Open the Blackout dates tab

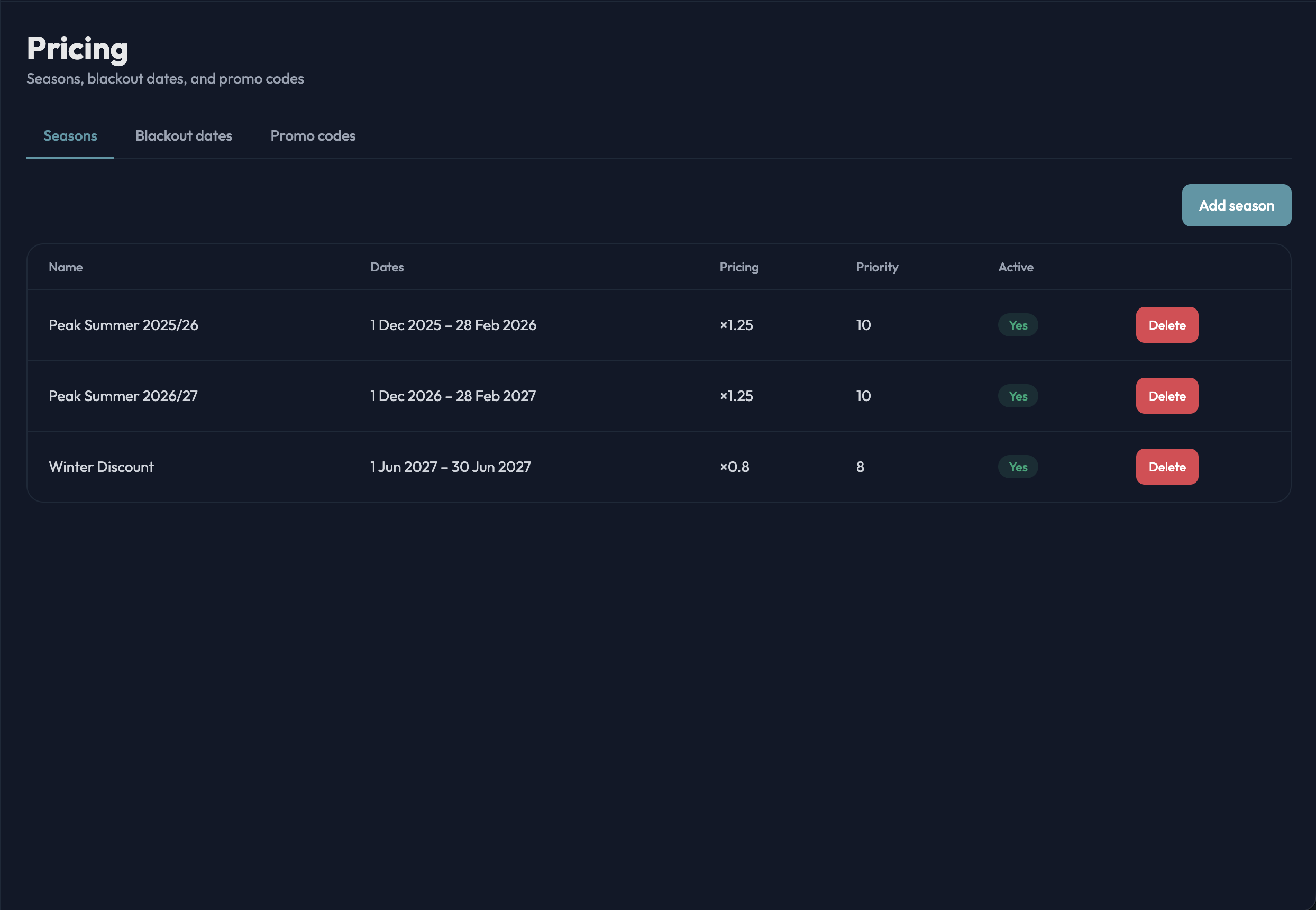pos(184,135)
